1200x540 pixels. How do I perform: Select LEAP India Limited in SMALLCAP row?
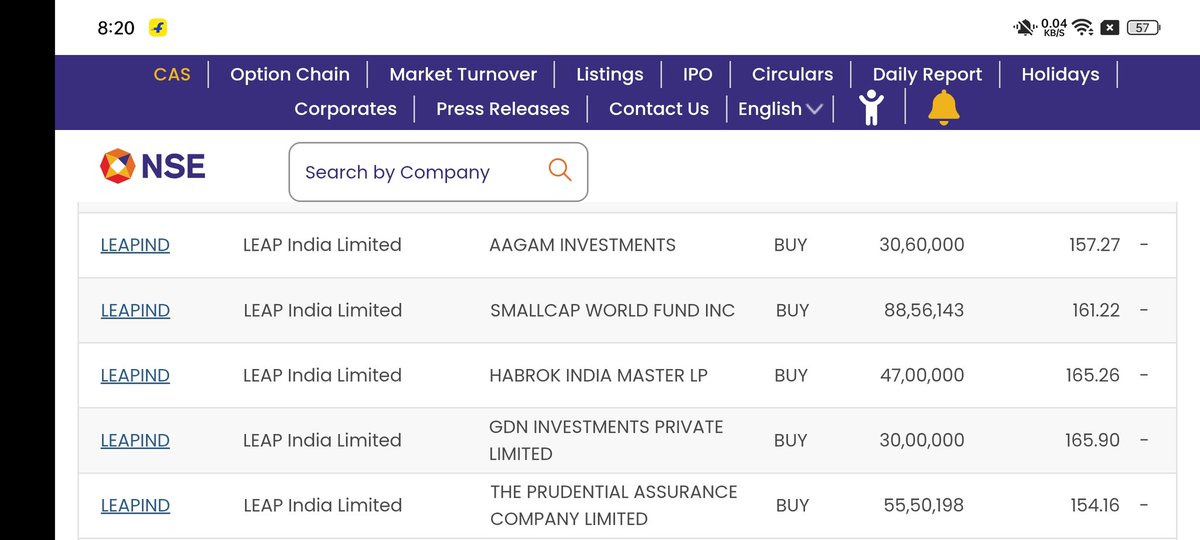point(322,310)
